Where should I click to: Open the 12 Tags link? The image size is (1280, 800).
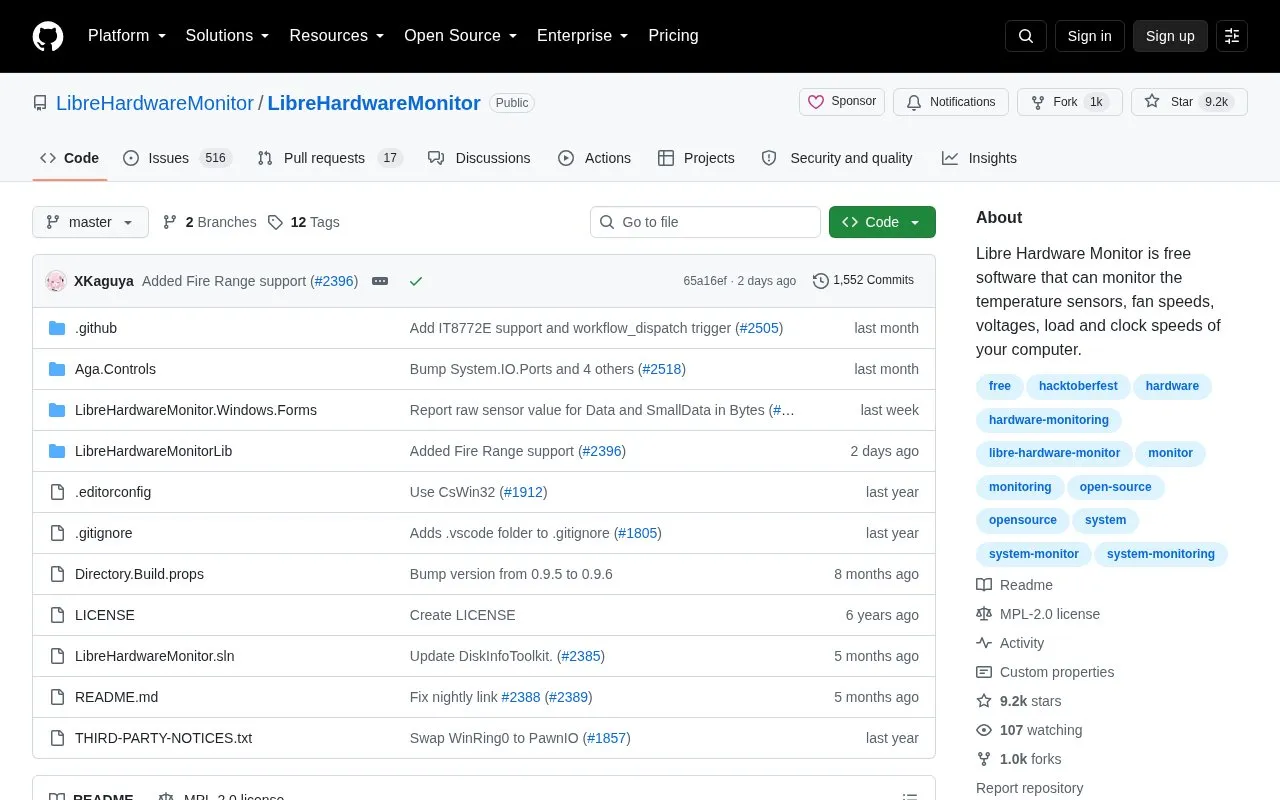pos(303,222)
